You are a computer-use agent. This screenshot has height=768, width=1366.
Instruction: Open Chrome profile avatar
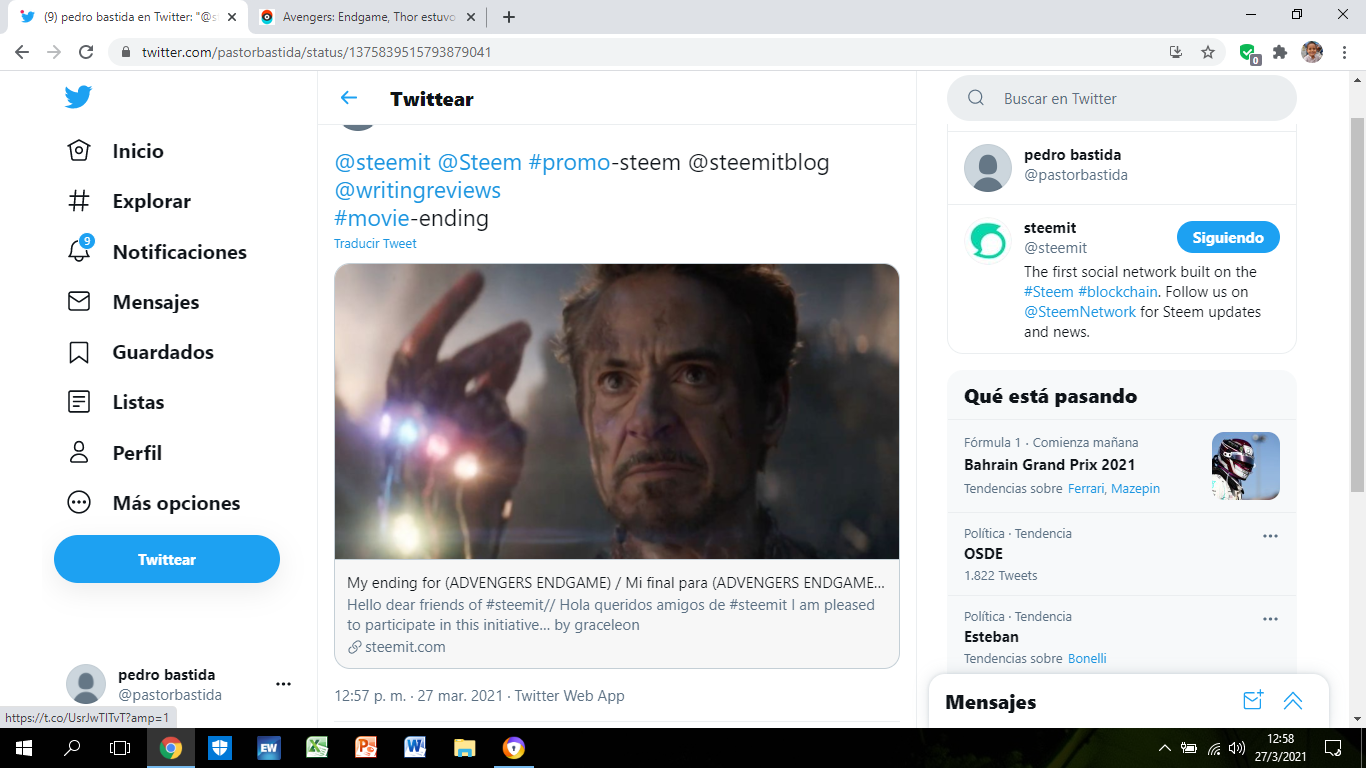click(1312, 52)
